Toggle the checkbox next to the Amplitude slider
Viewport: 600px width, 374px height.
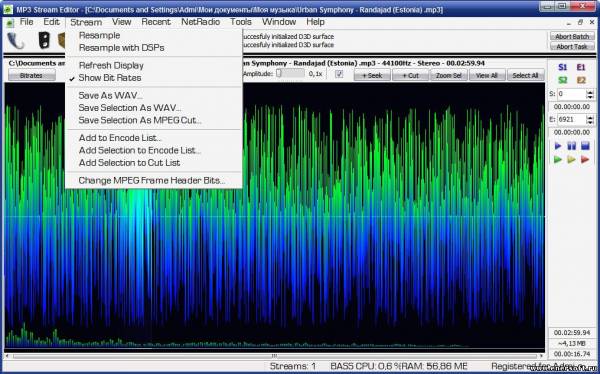339,74
